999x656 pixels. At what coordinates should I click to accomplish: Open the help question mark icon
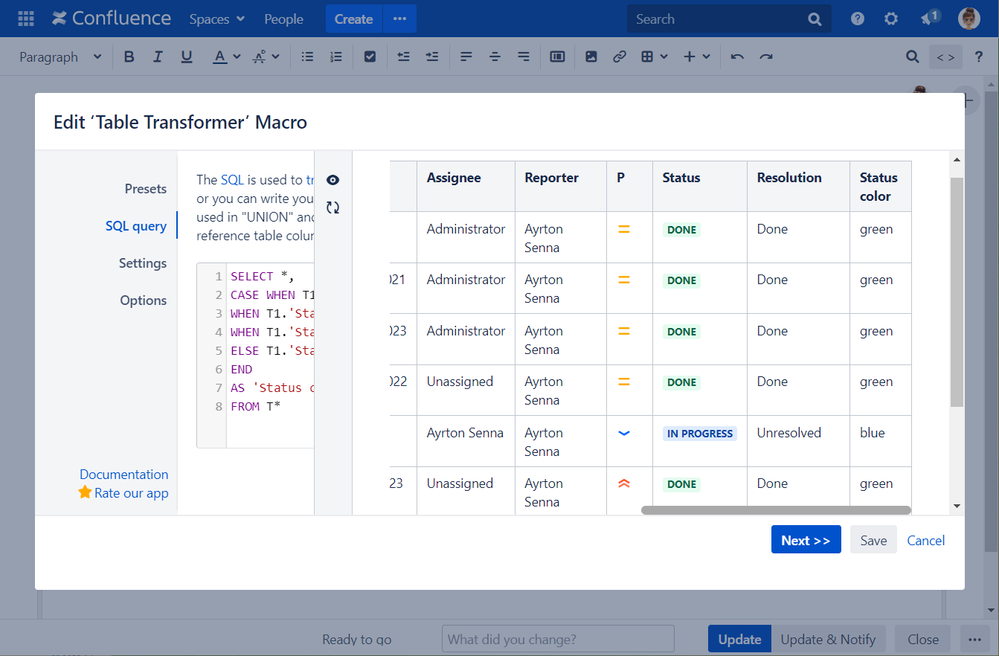pos(858,19)
